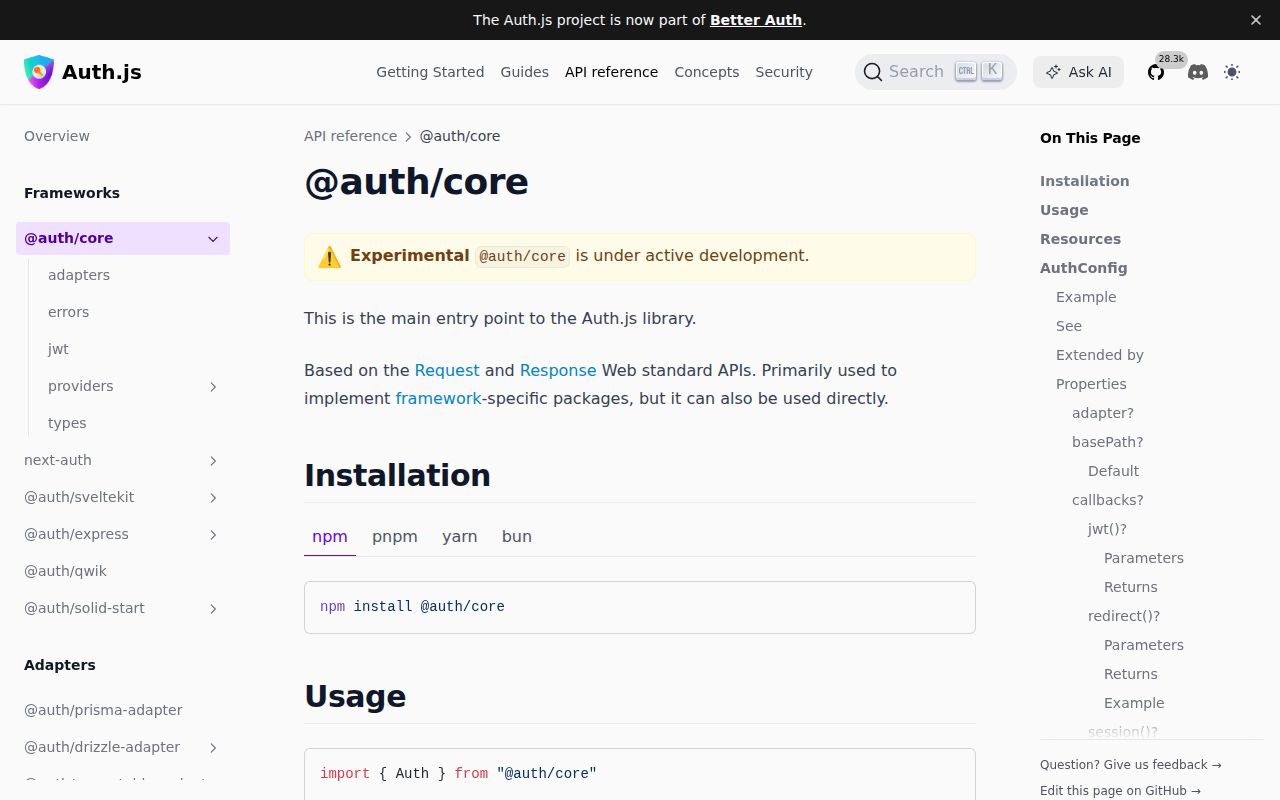Click the Ask AI button
The image size is (1280, 800).
click(1078, 72)
